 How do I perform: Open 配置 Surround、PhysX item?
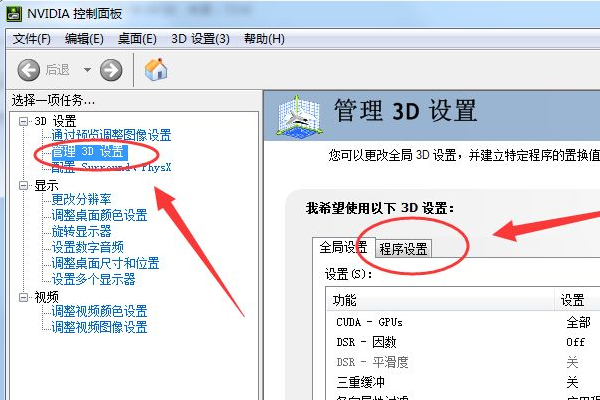pos(111,167)
